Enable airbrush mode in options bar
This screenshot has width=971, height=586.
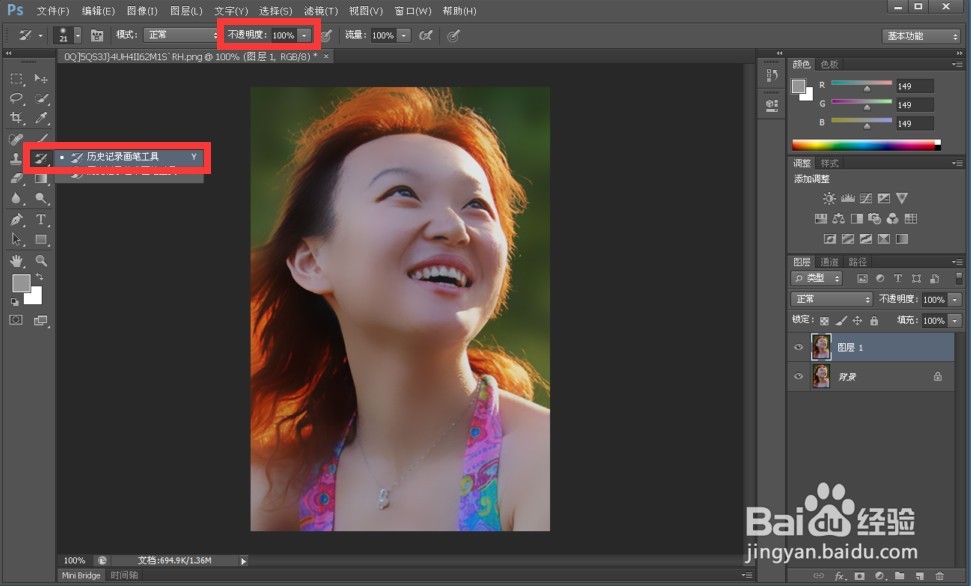pyautogui.click(x=425, y=35)
